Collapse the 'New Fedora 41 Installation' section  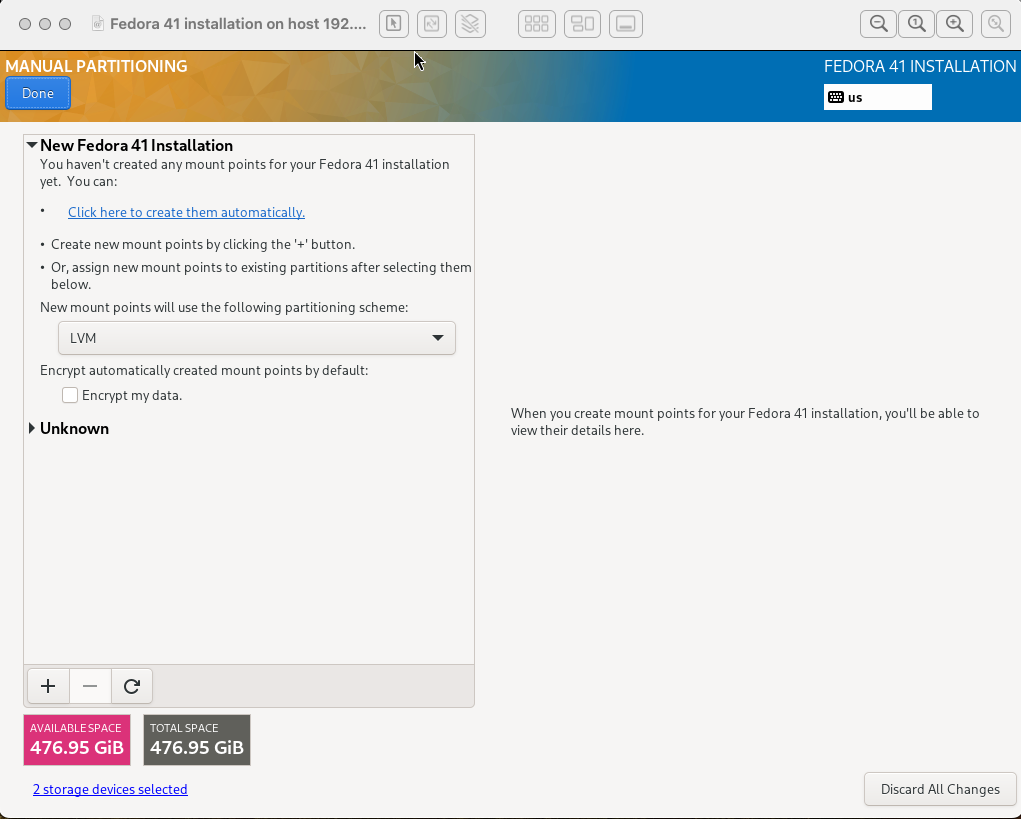pos(32,145)
